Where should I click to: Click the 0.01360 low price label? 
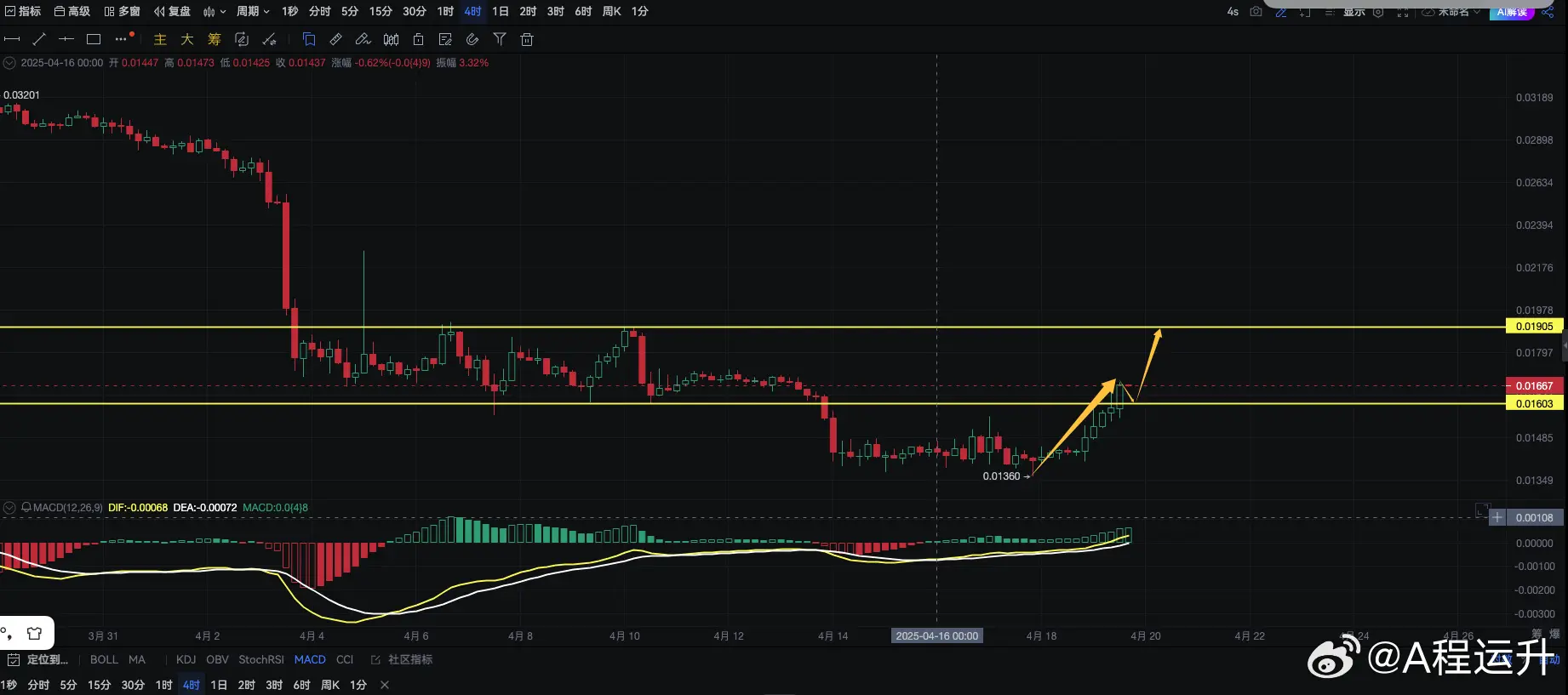pyautogui.click(x=1001, y=476)
